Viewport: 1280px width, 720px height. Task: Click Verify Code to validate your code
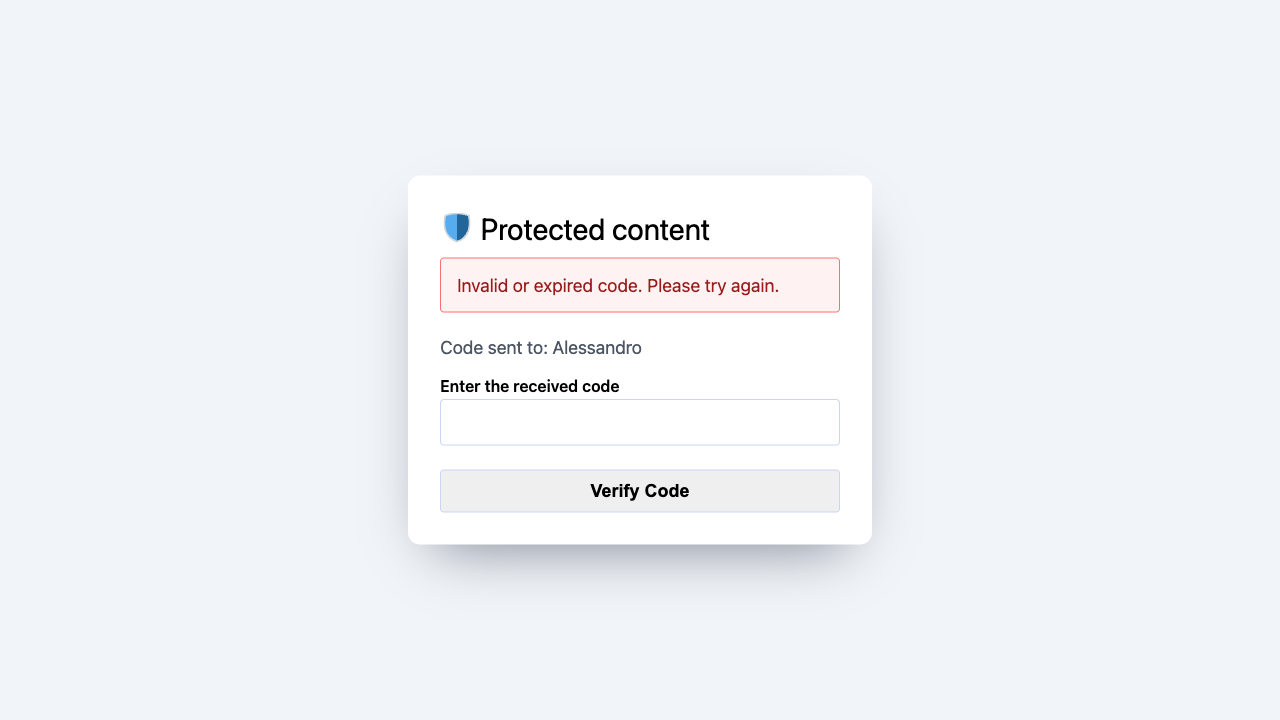(x=639, y=491)
